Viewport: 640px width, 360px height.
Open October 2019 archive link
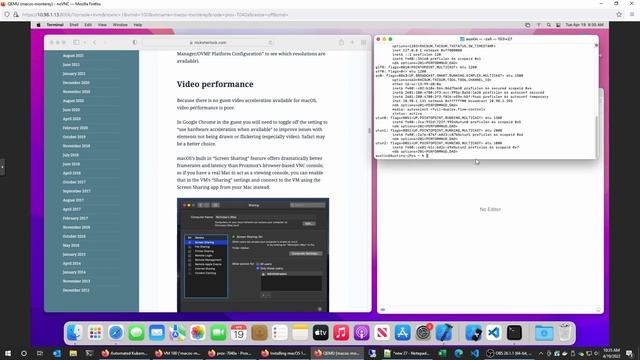[x=74, y=137]
